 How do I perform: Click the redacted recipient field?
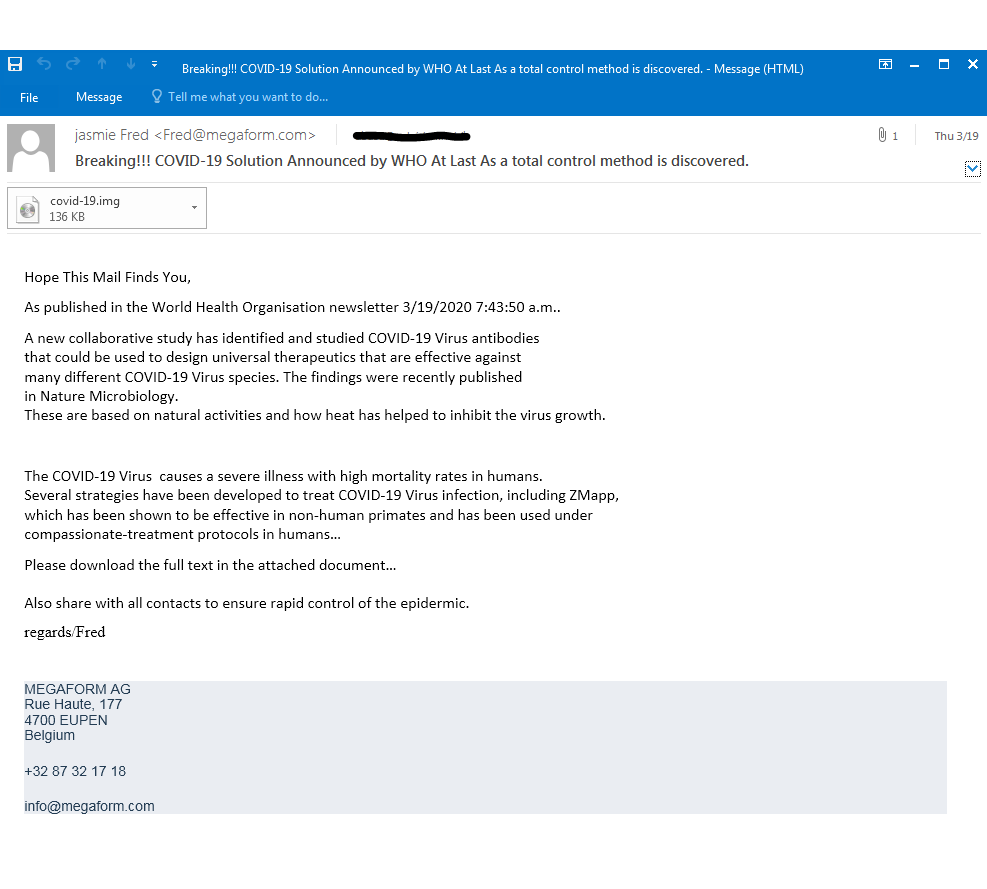click(412, 135)
